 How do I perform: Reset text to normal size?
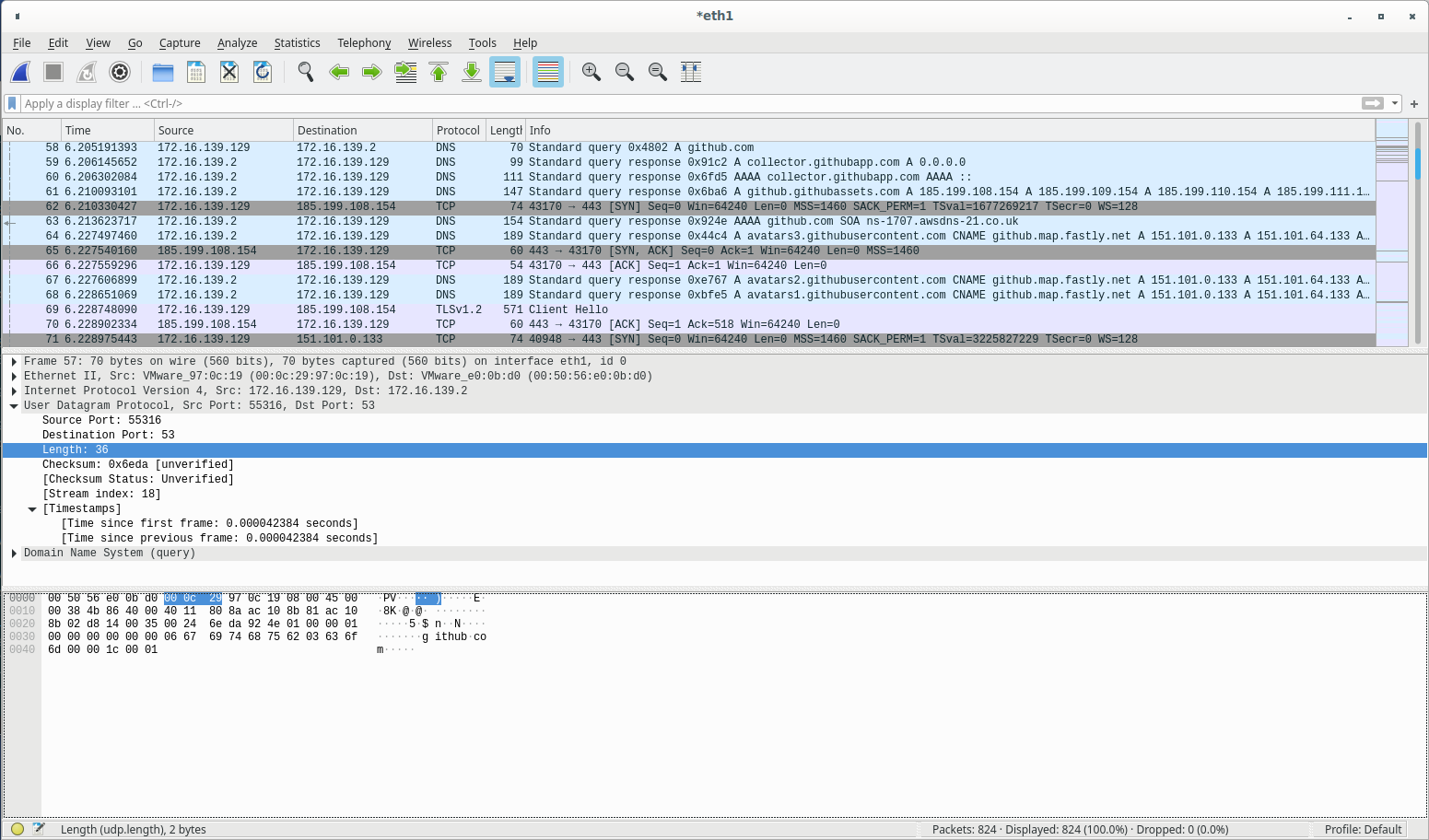point(658,72)
